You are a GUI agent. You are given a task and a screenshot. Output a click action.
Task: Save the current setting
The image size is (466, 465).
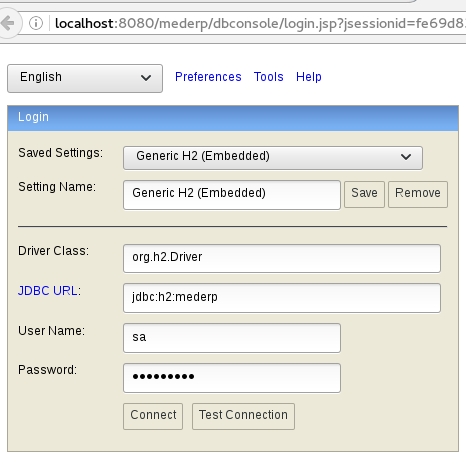(364, 194)
